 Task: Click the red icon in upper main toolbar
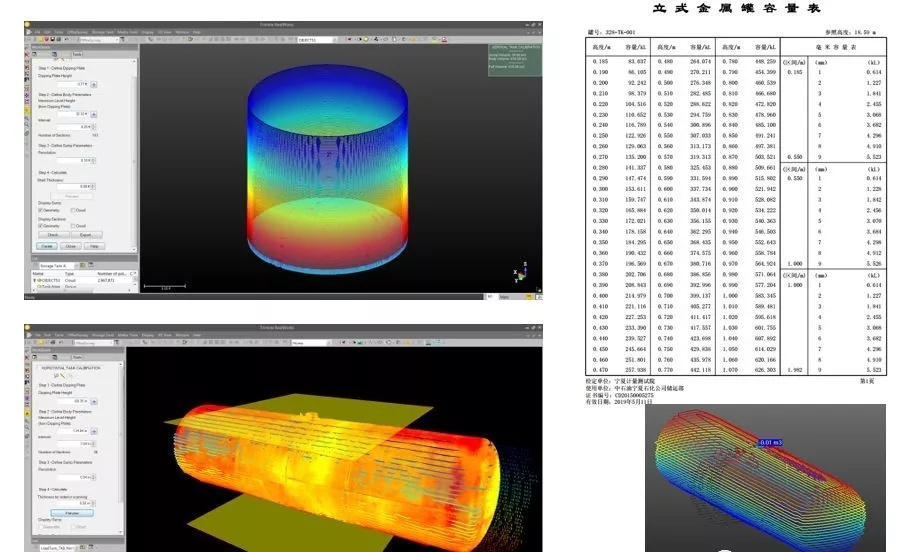point(46,39)
